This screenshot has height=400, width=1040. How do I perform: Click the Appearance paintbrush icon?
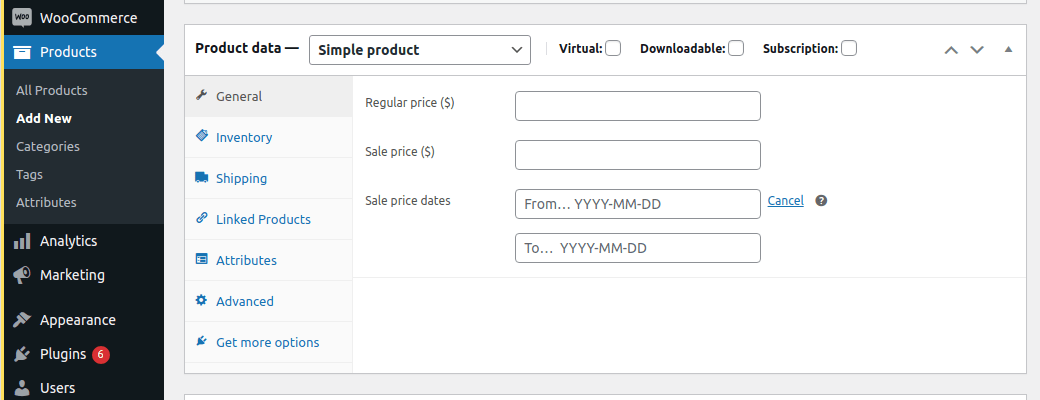tap(22, 320)
